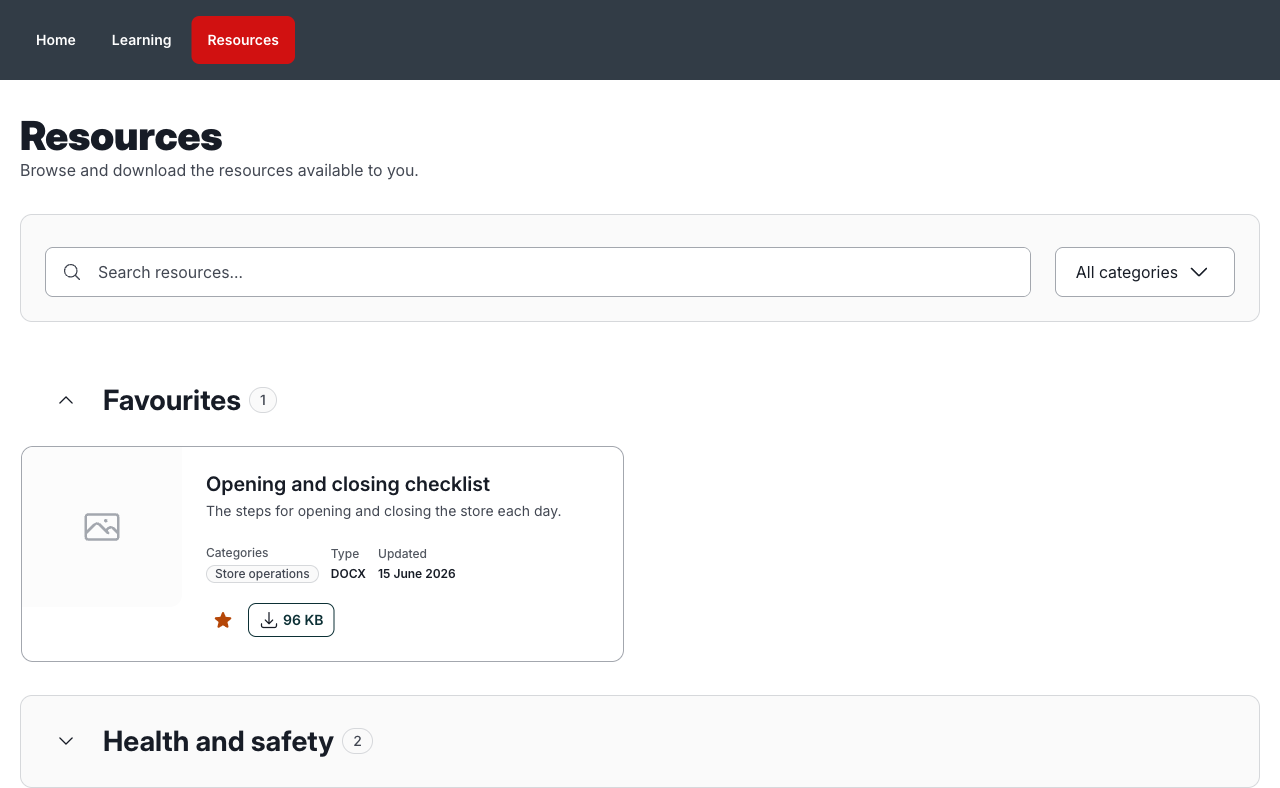Click the placeholder thumbnail image of checklist
This screenshot has width=1280, height=788.
(102, 527)
